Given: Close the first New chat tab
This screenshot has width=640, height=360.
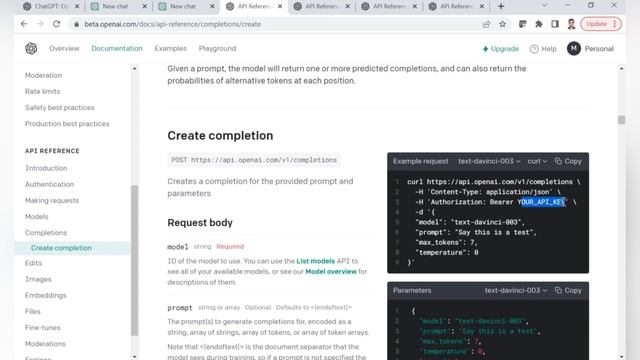Looking at the screenshot, I should click(144, 6).
